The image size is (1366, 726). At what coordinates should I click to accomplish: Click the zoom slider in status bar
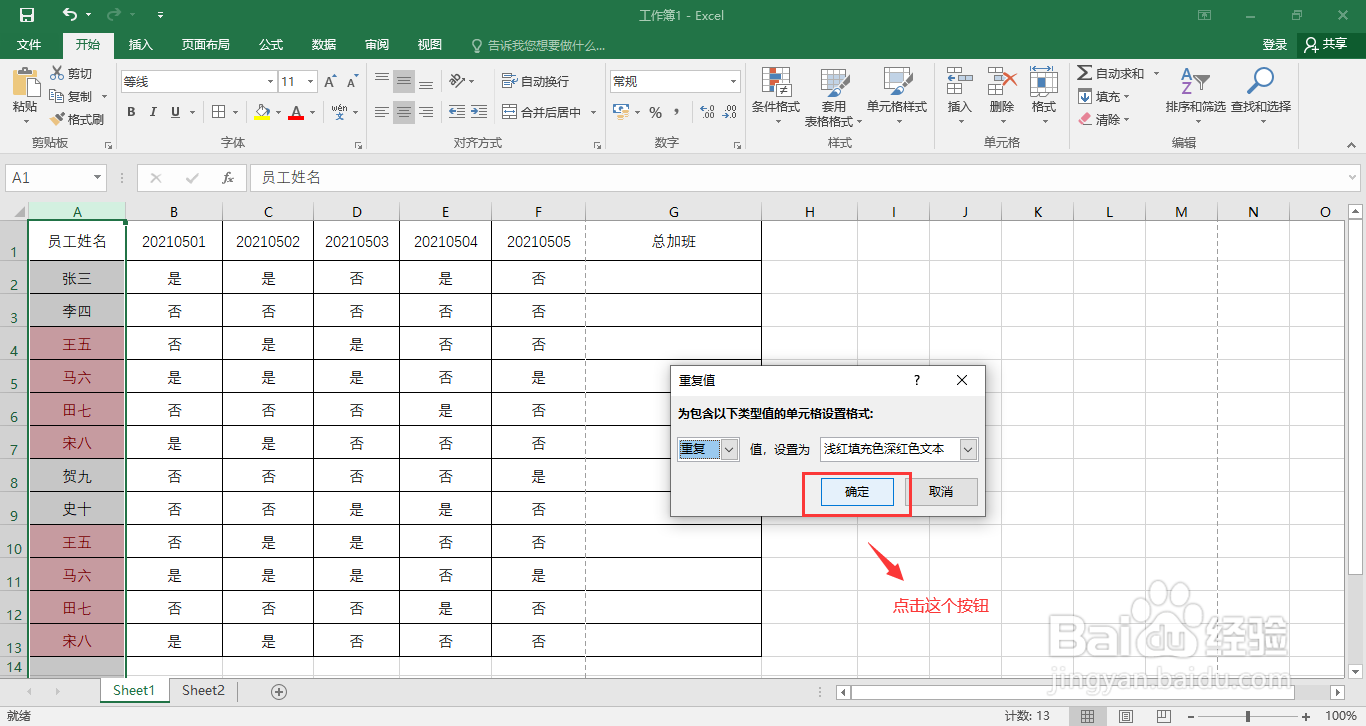point(1248,716)
